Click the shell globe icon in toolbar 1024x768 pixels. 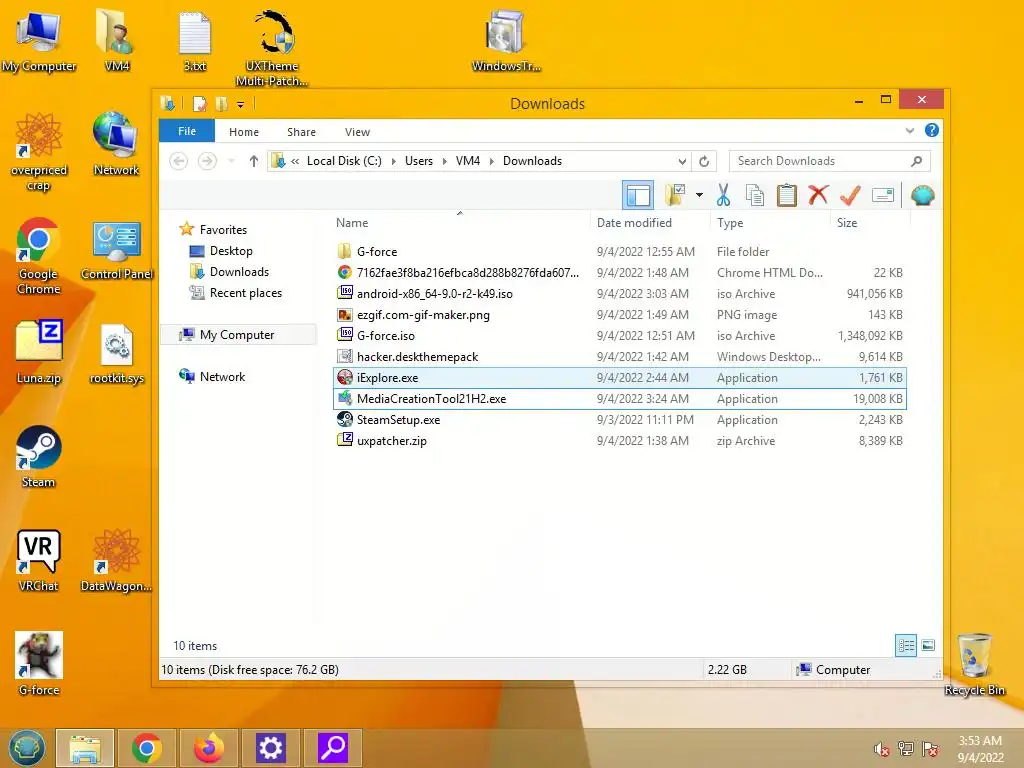click(x=922, y=195)
